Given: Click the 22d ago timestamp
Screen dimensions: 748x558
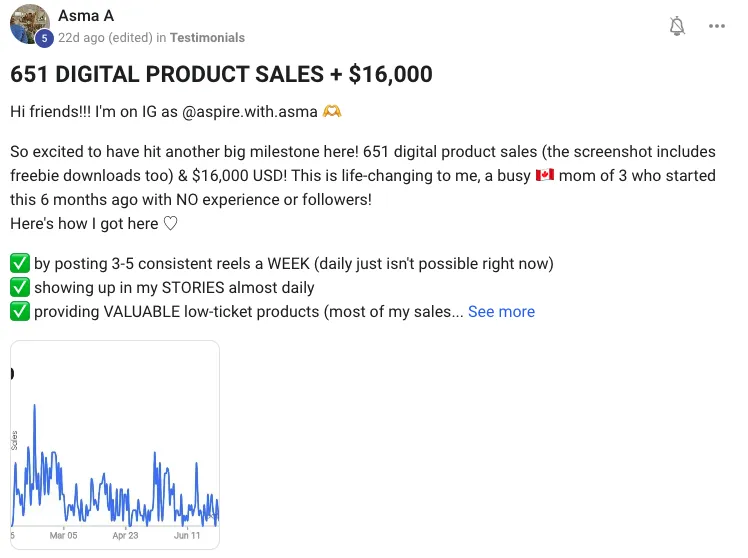Looking at the screenshot, I should tap(82, 38).
